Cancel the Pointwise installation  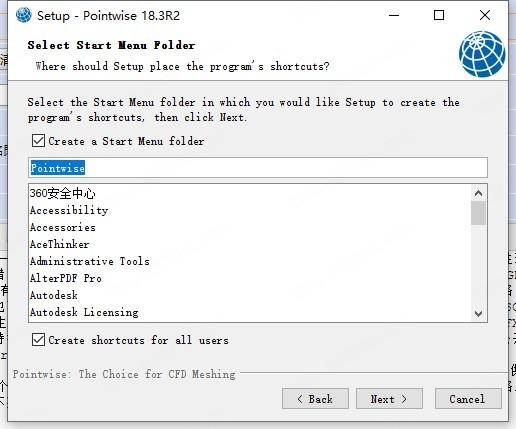468,398
